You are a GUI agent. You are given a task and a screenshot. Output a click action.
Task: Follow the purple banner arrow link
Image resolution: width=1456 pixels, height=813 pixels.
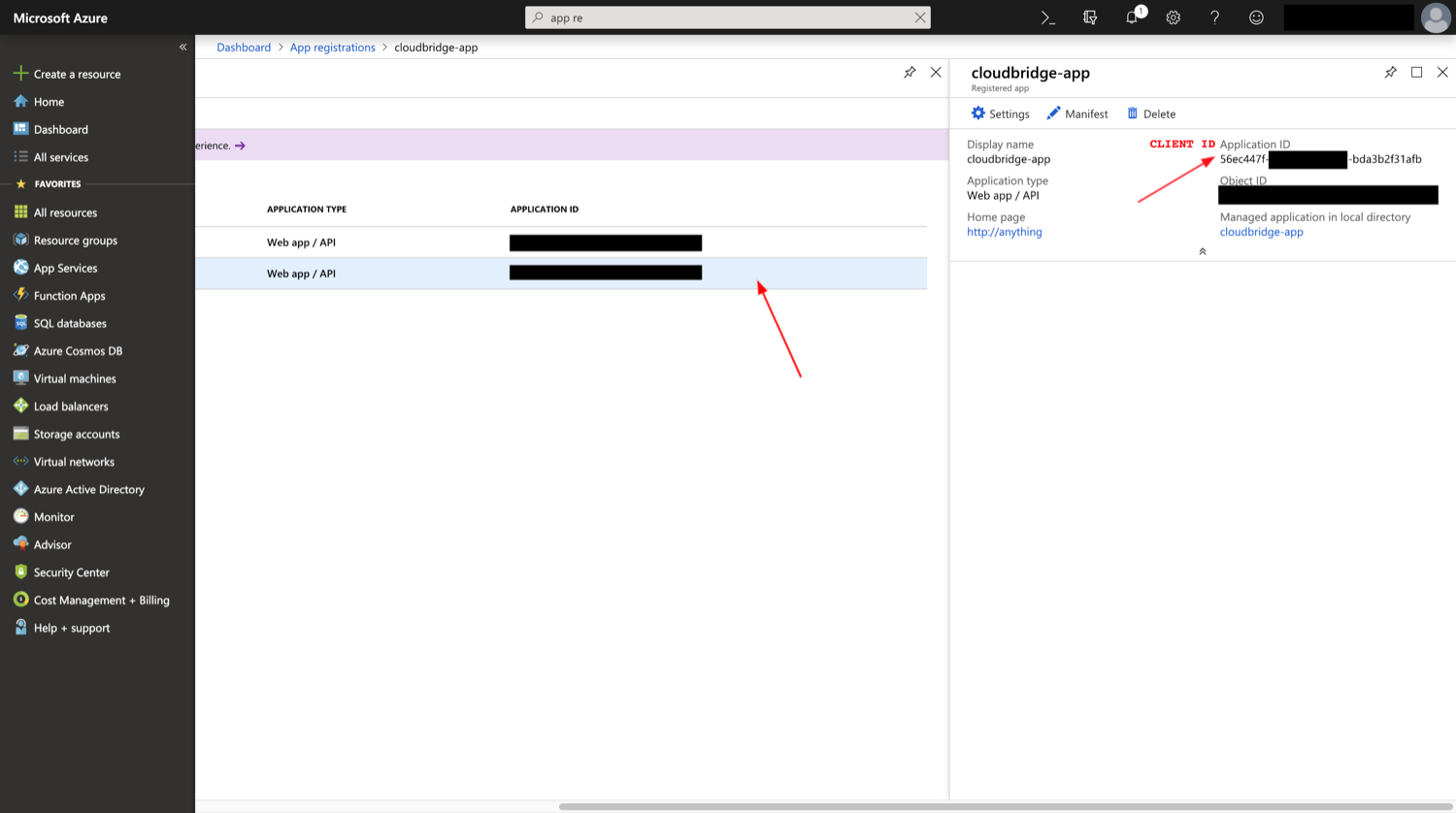(240, 146)
